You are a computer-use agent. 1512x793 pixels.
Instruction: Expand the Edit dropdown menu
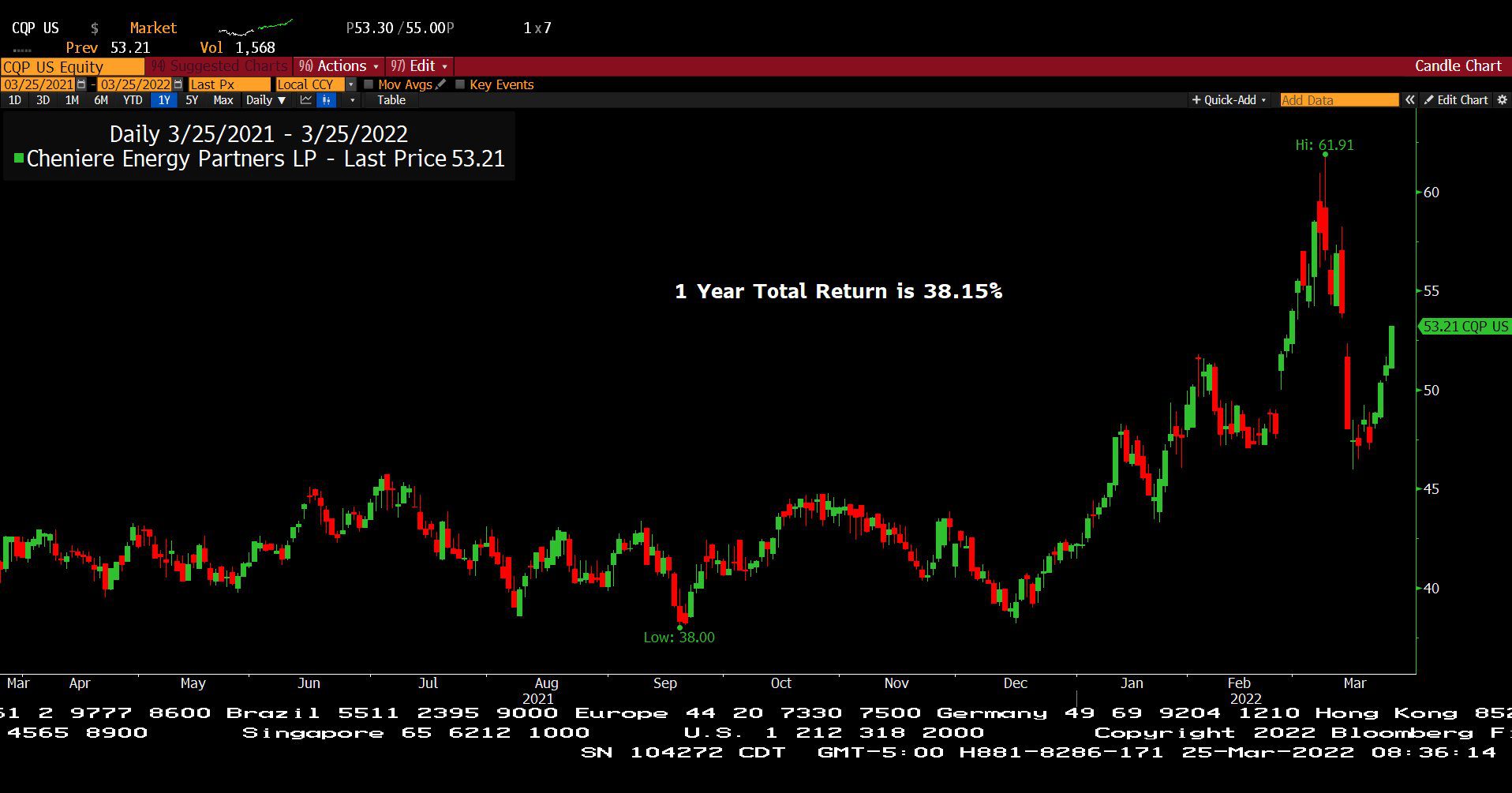419,66
